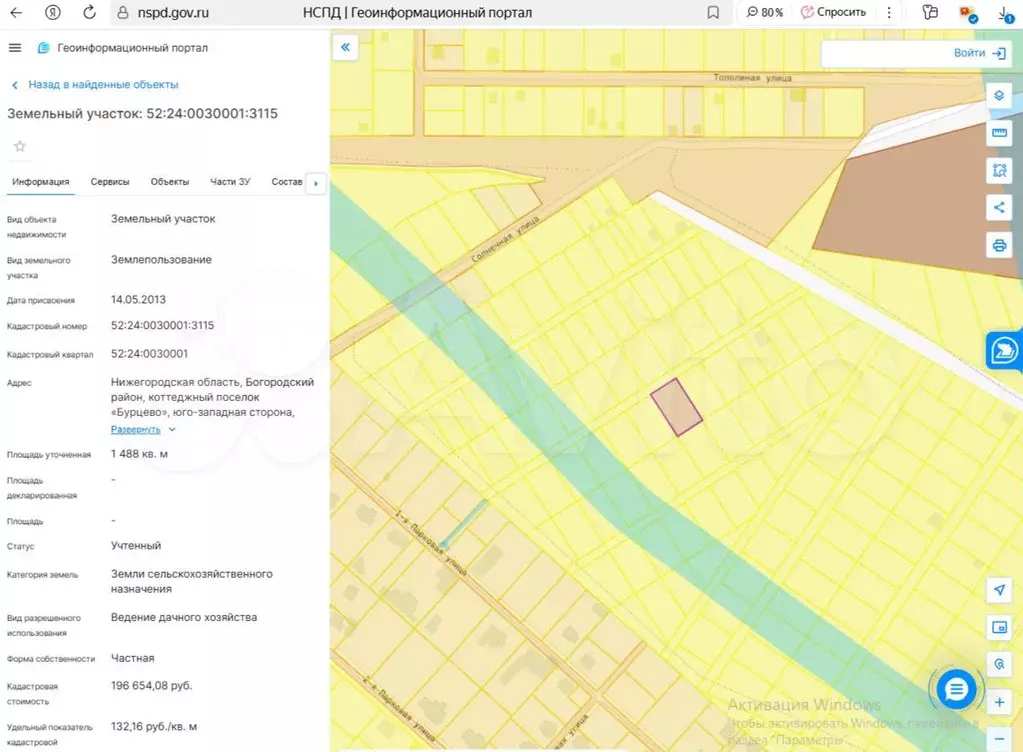Open the map layers tool
The height and width of the screenshot is (752, 1023).
coord(999,96)
